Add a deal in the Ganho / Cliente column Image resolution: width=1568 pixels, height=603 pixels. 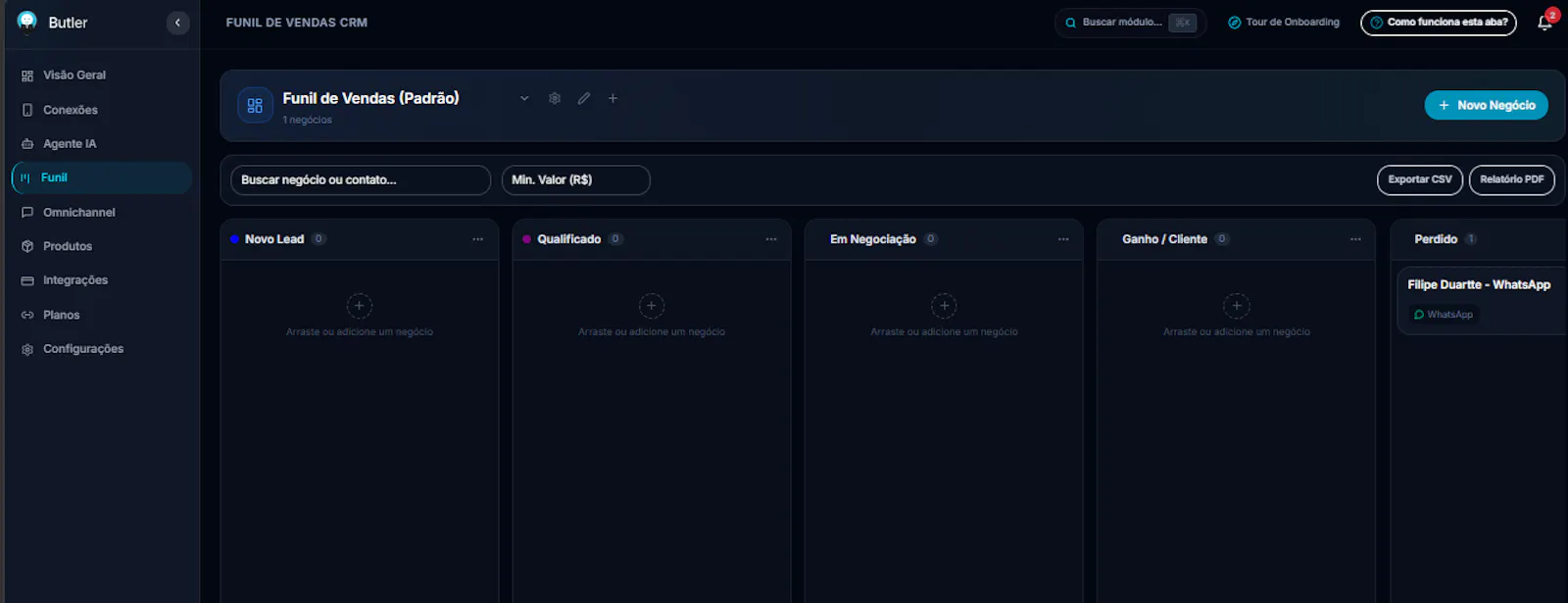pos(1237,306)
